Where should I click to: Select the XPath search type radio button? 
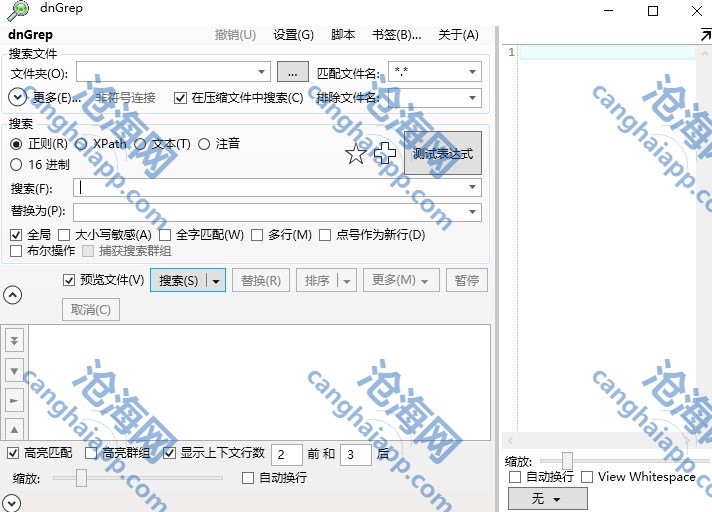coord(81,144)
